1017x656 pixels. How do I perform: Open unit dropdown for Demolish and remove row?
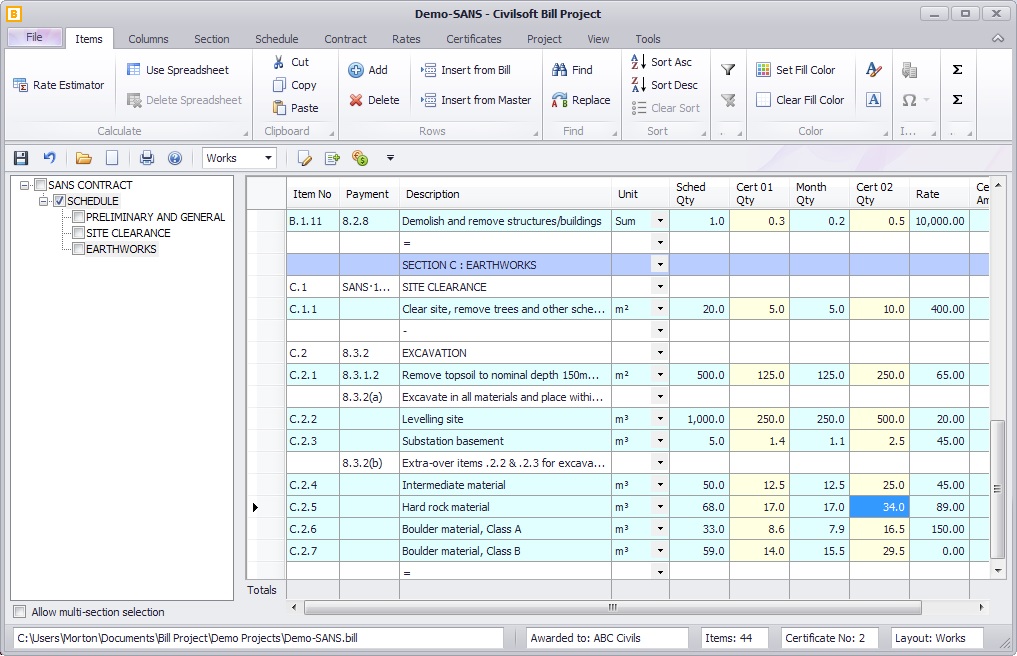[660, 221]
